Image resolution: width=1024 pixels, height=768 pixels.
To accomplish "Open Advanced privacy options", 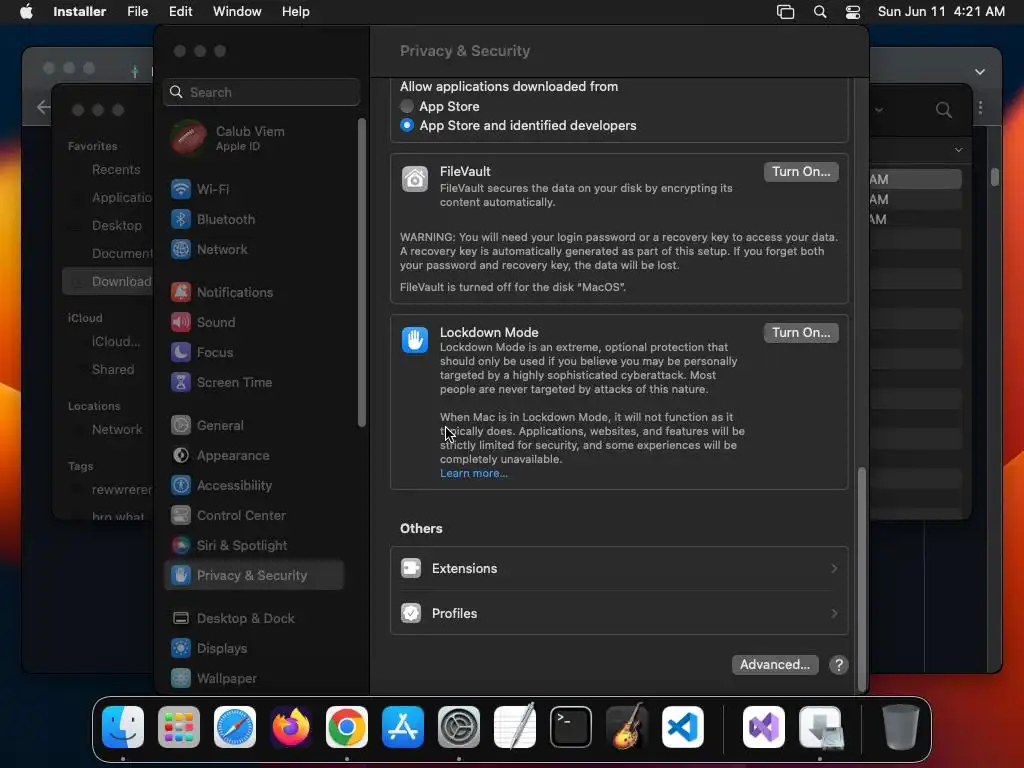I will (775, 665).
